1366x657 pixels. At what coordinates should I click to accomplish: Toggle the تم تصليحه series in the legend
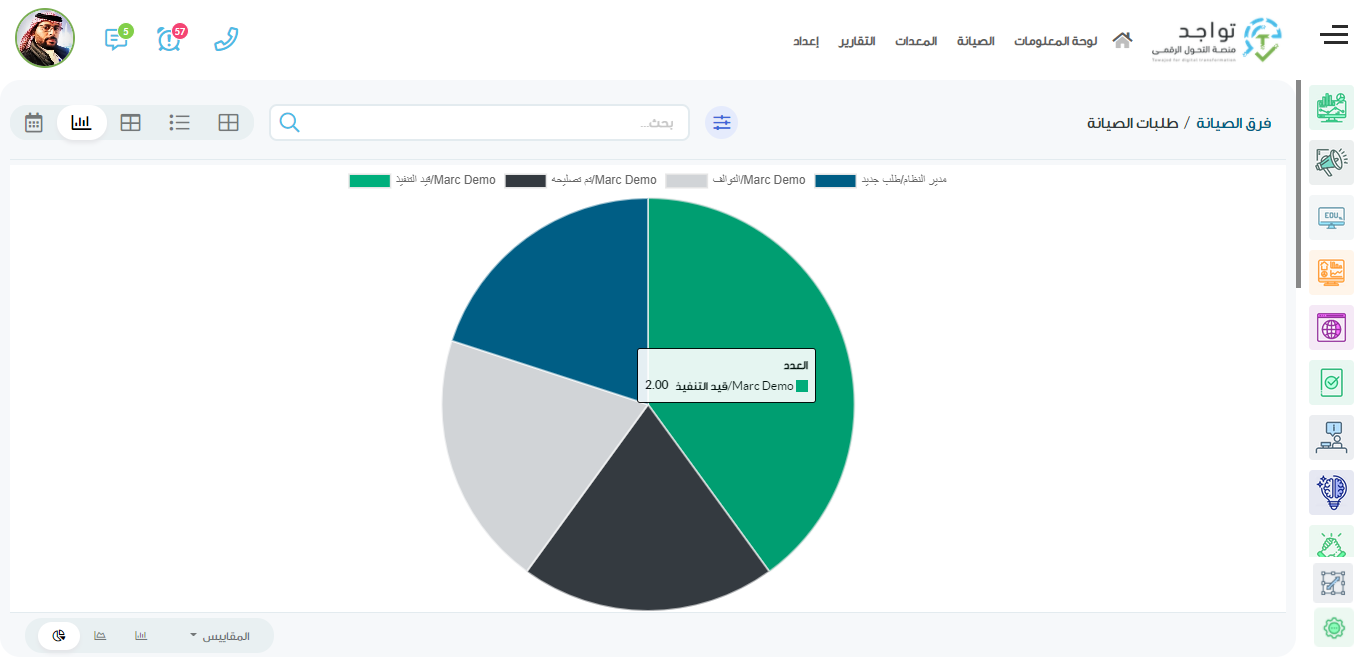point(580,180)
